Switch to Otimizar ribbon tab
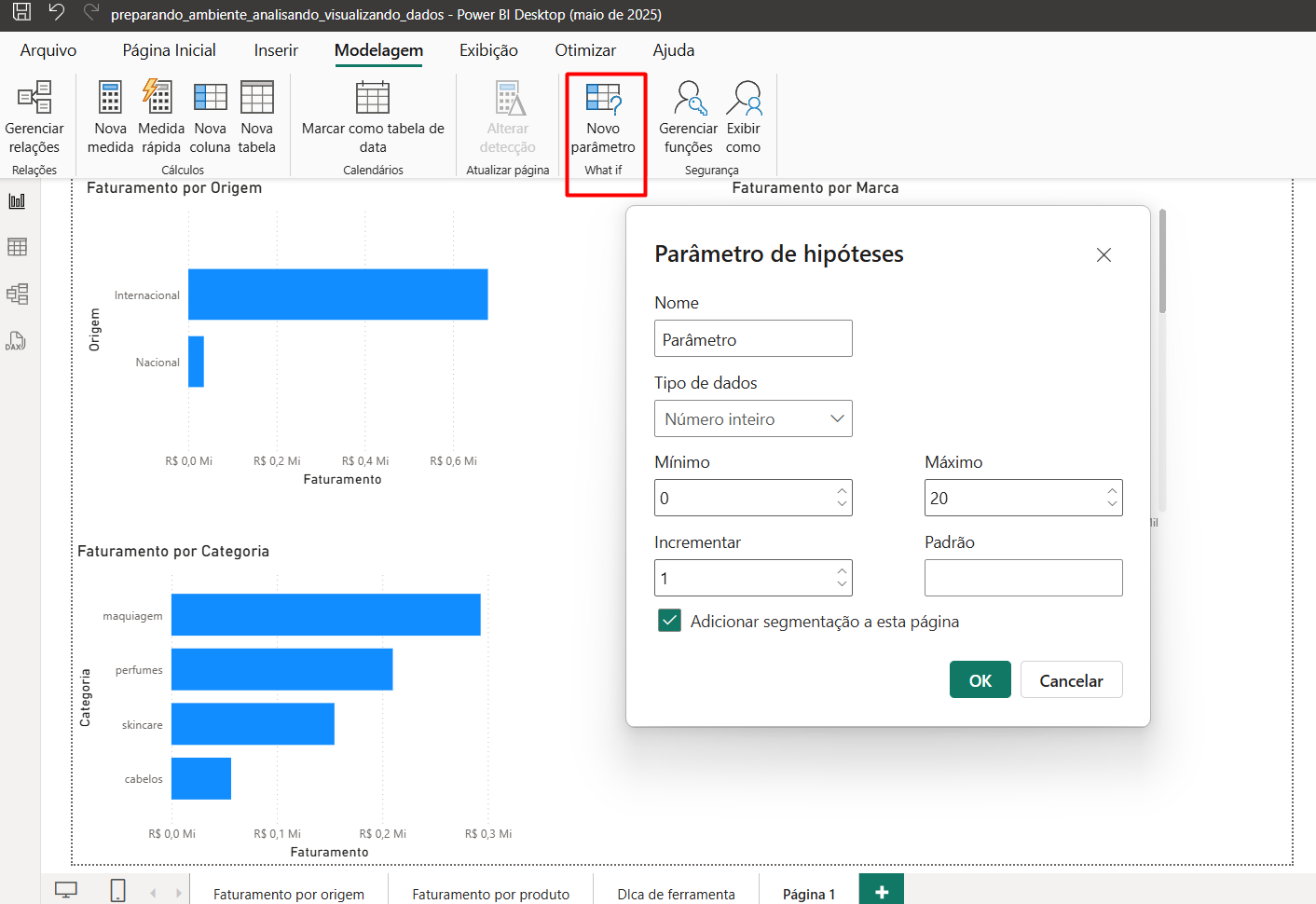Image resolution: width=1316 pixels, height=904 pixels. (585, 50)
